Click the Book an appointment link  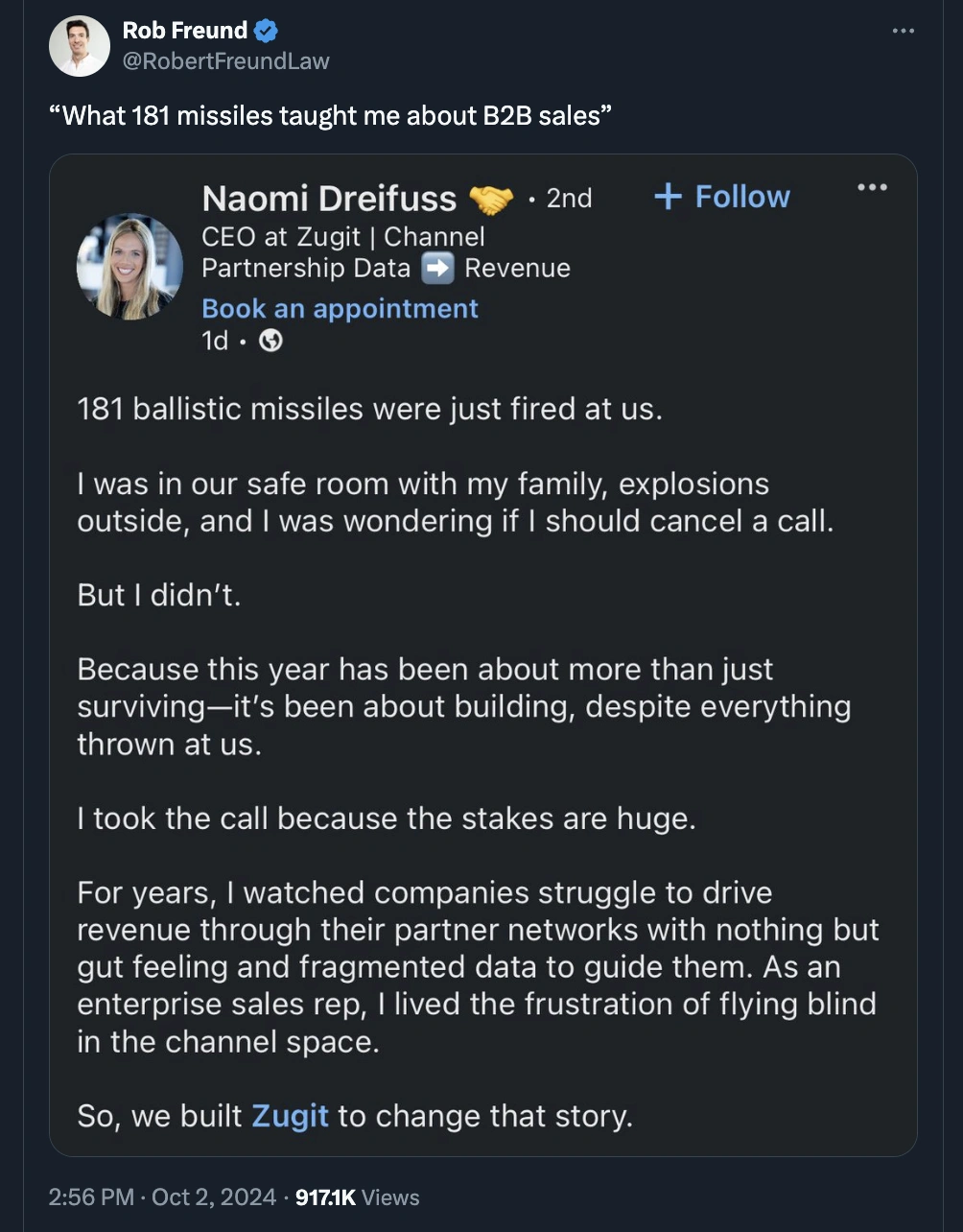(x=340, y=308)
